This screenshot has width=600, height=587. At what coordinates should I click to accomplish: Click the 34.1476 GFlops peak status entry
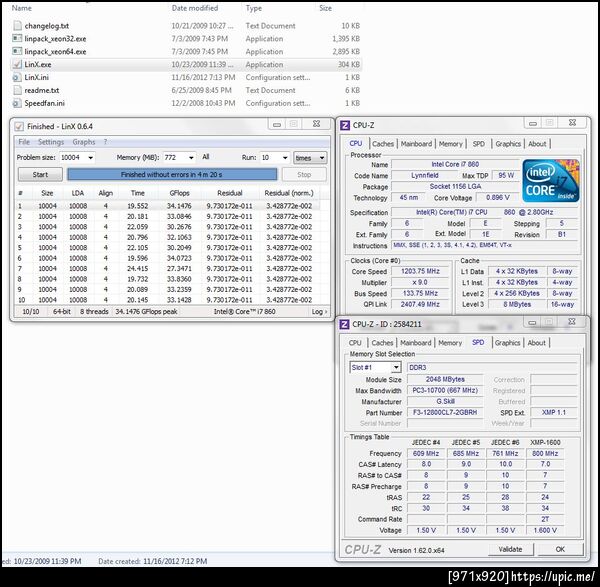147,311
